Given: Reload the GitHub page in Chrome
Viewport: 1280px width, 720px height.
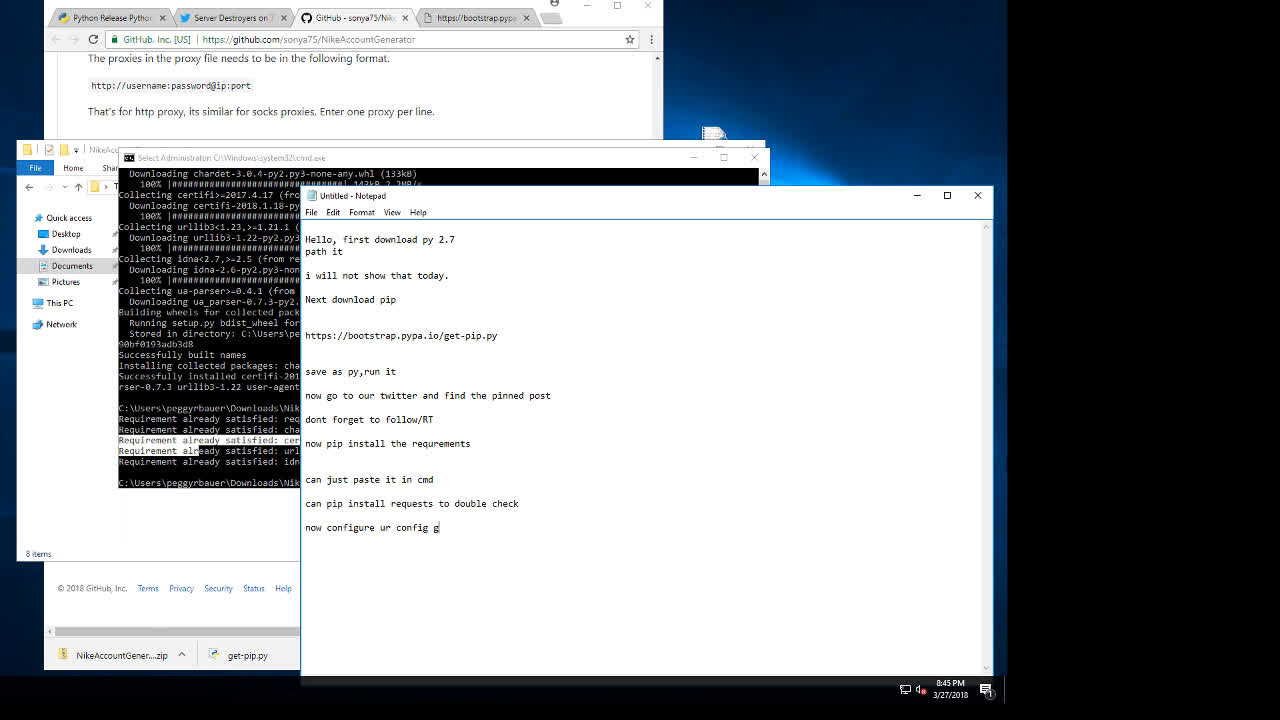Looking at the screenshot, I should coord(93,39).
